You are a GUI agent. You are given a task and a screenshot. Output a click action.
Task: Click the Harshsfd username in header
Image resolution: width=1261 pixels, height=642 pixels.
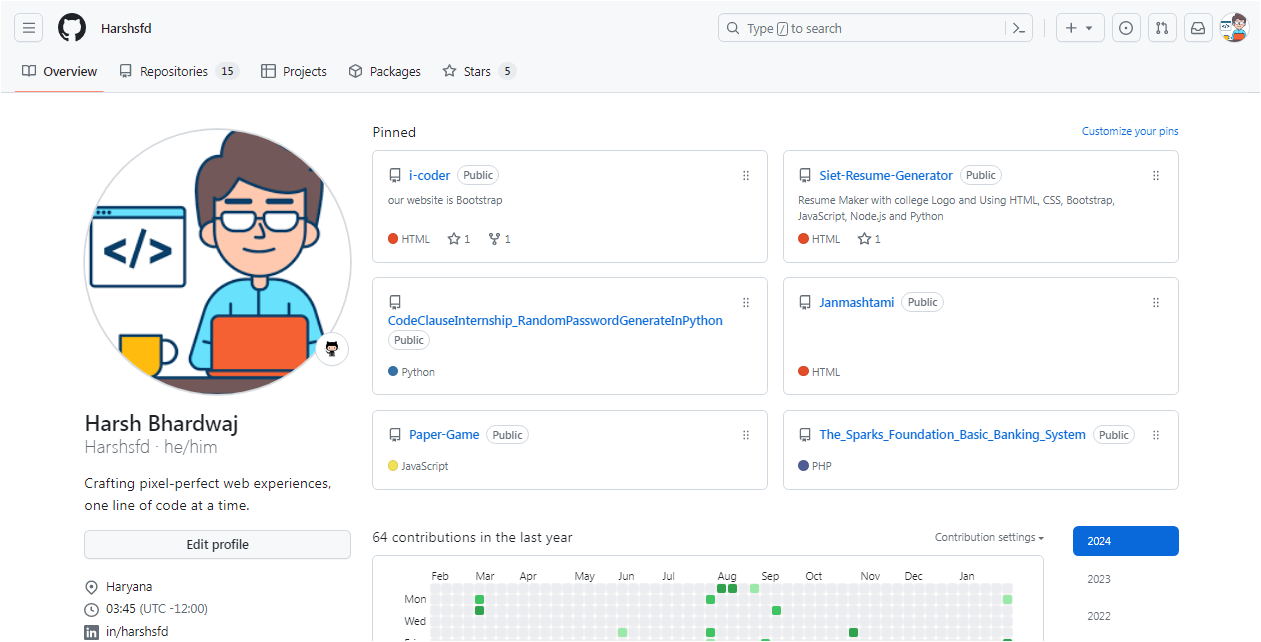[126, 28]
